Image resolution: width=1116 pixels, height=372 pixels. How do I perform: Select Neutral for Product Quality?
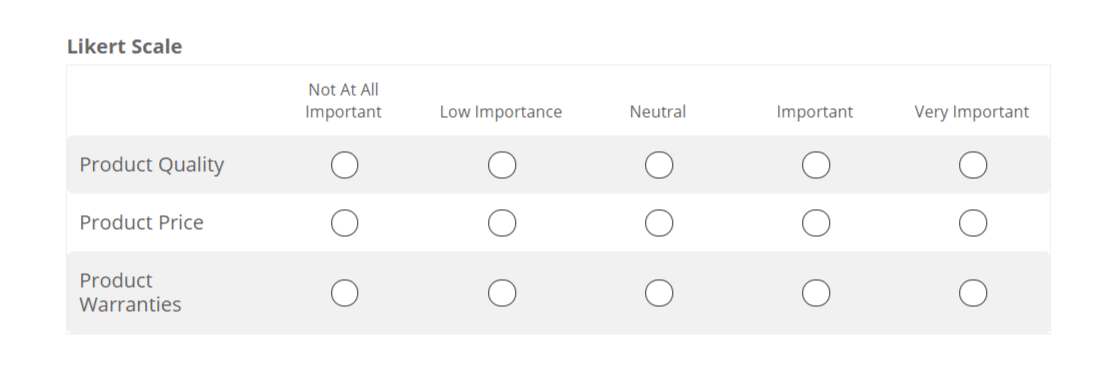point(659,165)
